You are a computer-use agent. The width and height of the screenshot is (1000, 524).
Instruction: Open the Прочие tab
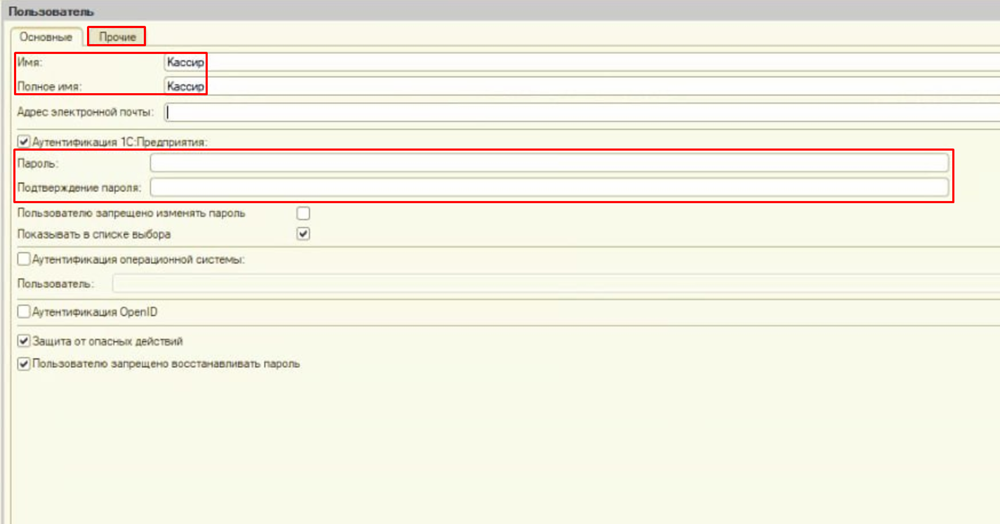[117, 37]
